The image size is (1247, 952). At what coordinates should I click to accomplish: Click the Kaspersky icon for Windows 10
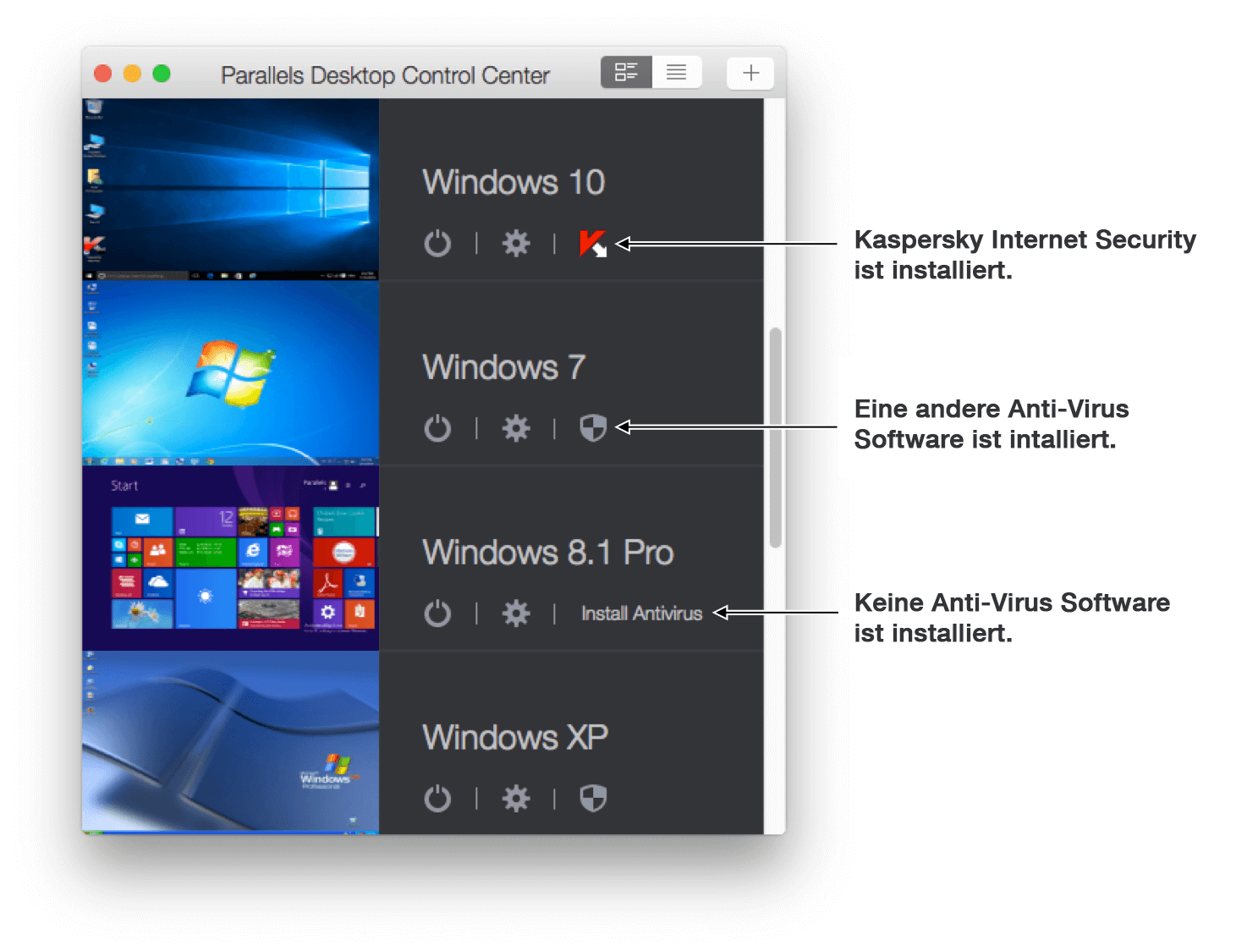(x=592, y=244)
